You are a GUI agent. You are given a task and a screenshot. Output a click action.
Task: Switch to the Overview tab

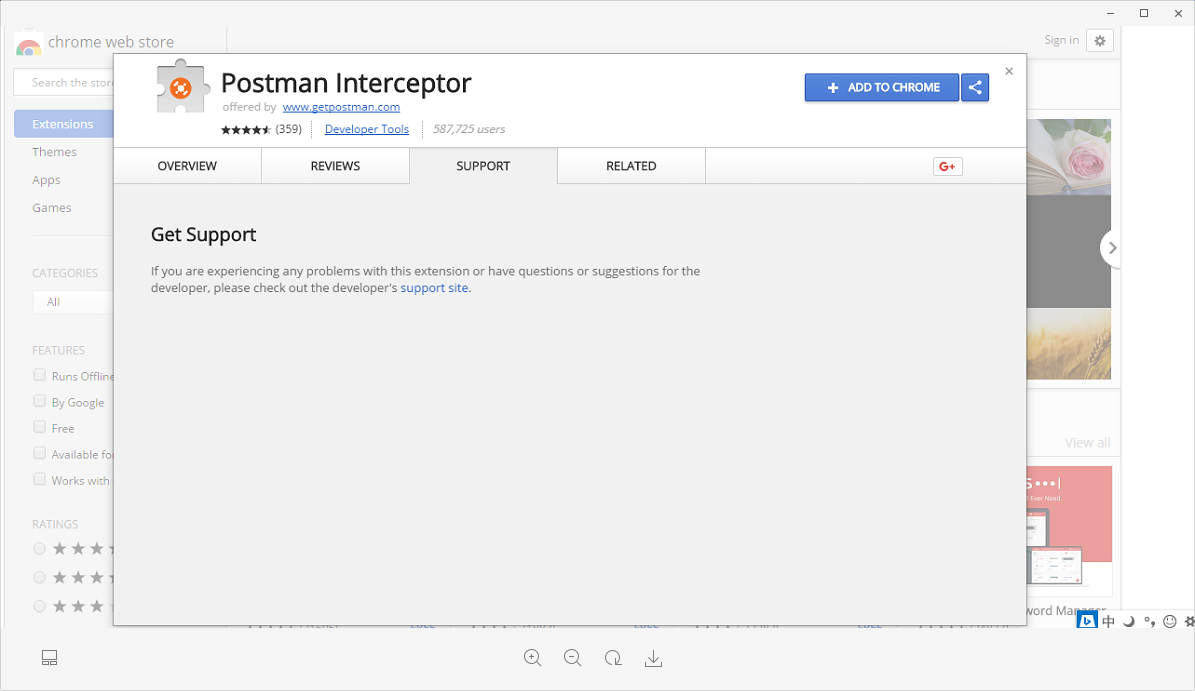coord(187,166)
